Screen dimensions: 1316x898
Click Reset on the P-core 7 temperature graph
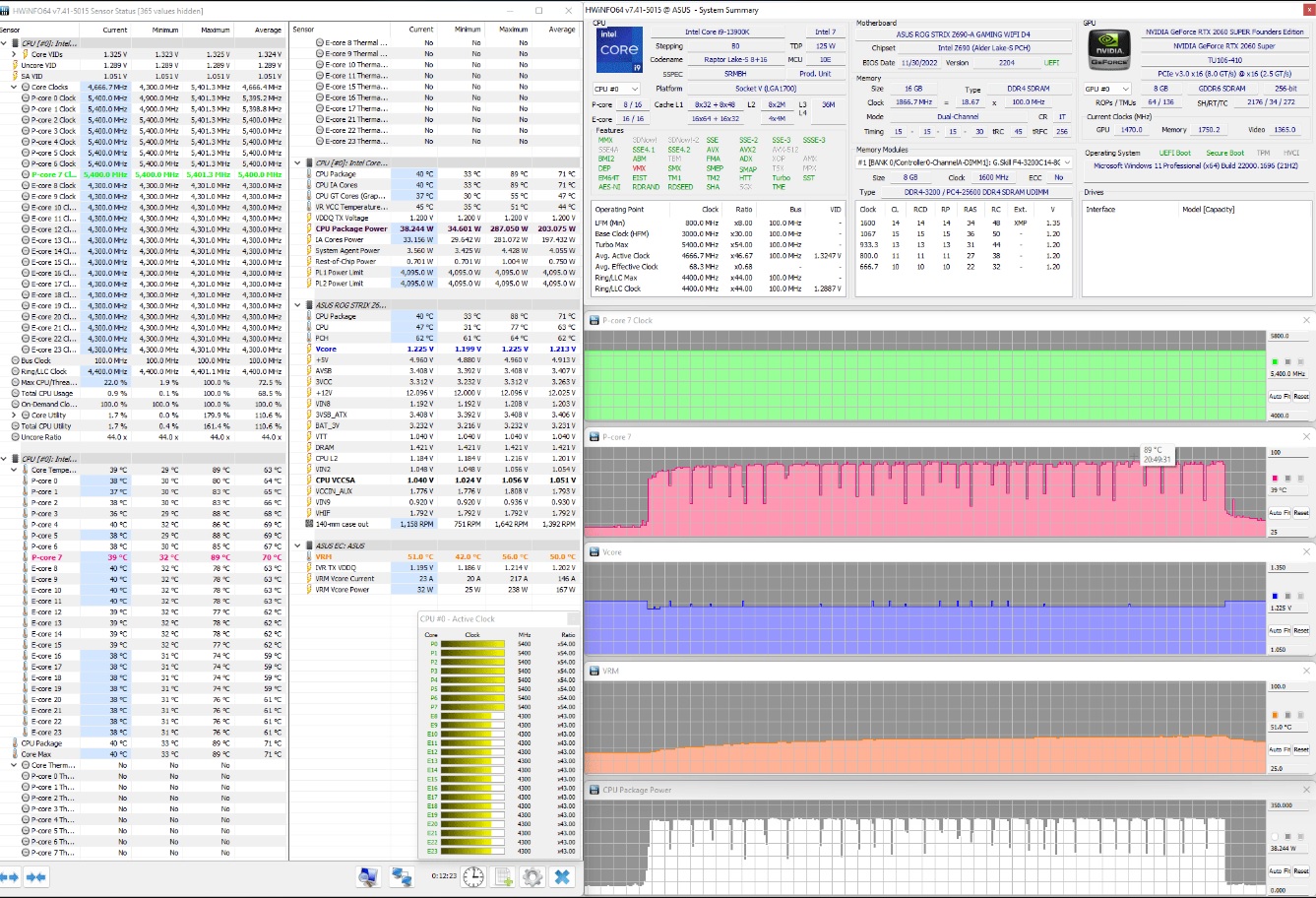1300,513
